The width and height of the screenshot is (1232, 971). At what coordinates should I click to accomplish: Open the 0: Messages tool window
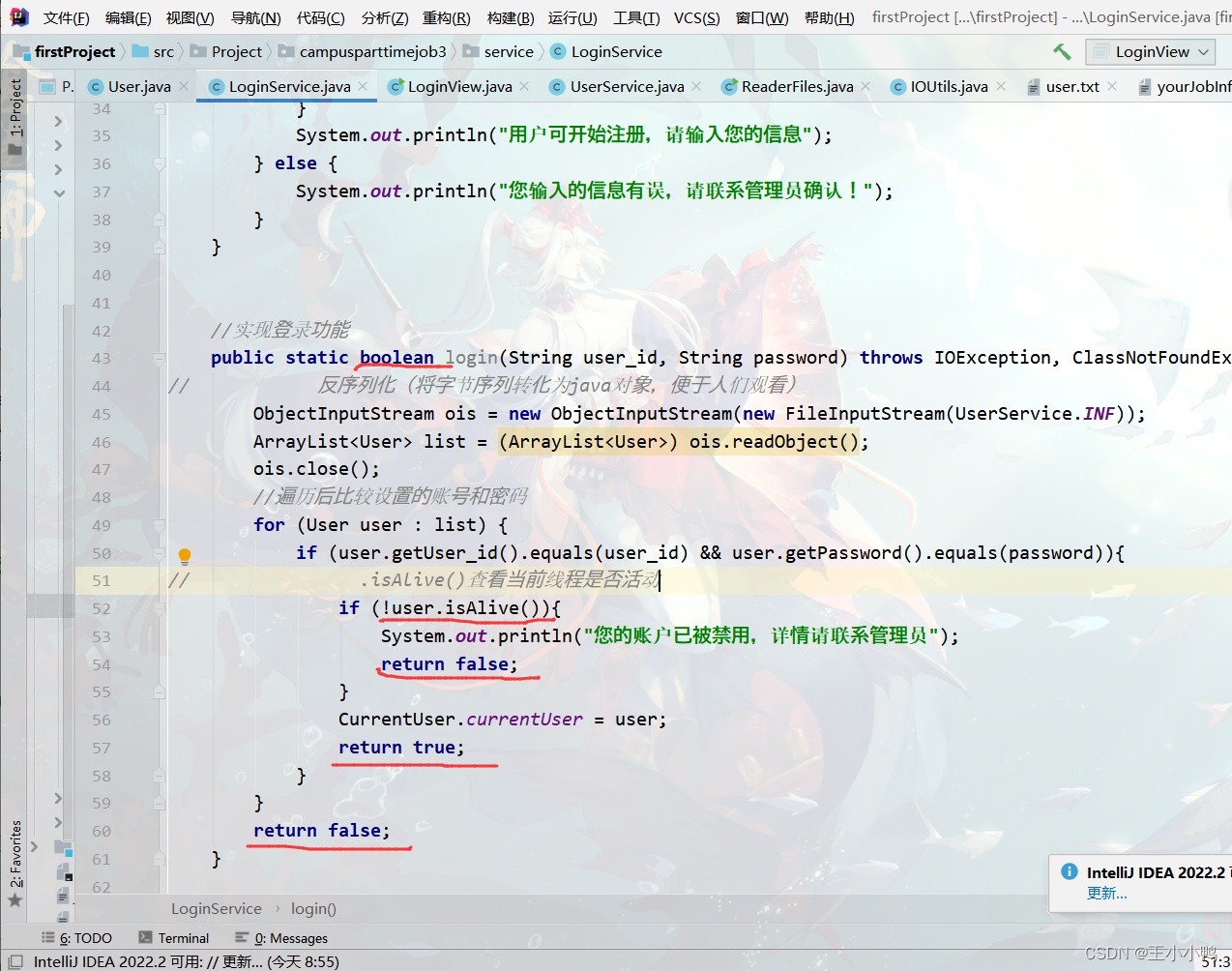[281, 938]
